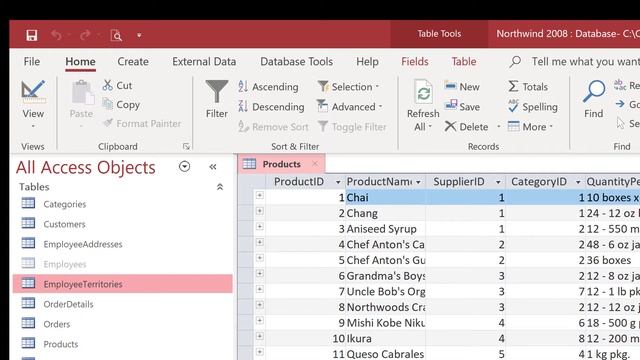
Task: Switch to the Table tab
Action: click(x=464, y=62)
